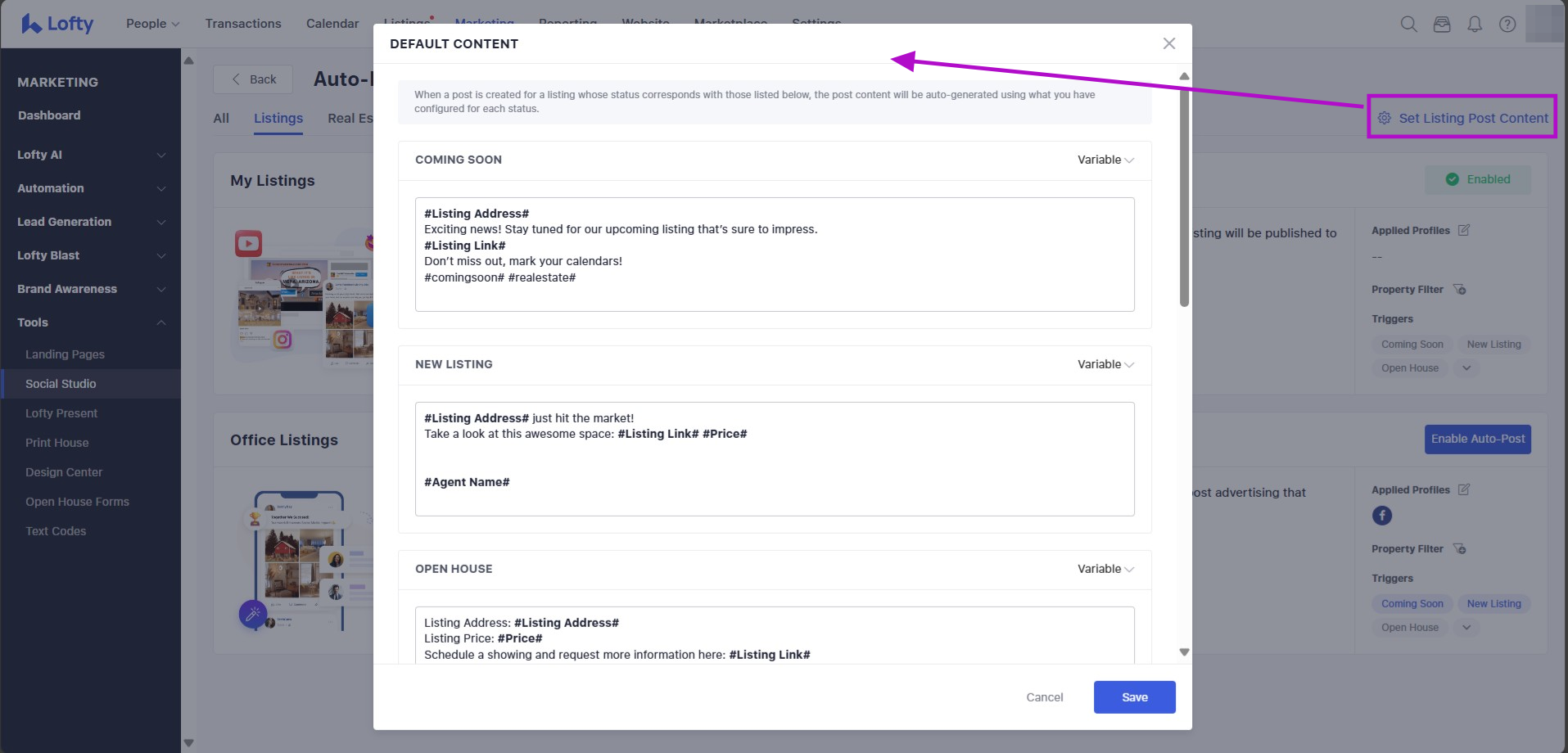Click the Lofty logo

pos(57,24)
